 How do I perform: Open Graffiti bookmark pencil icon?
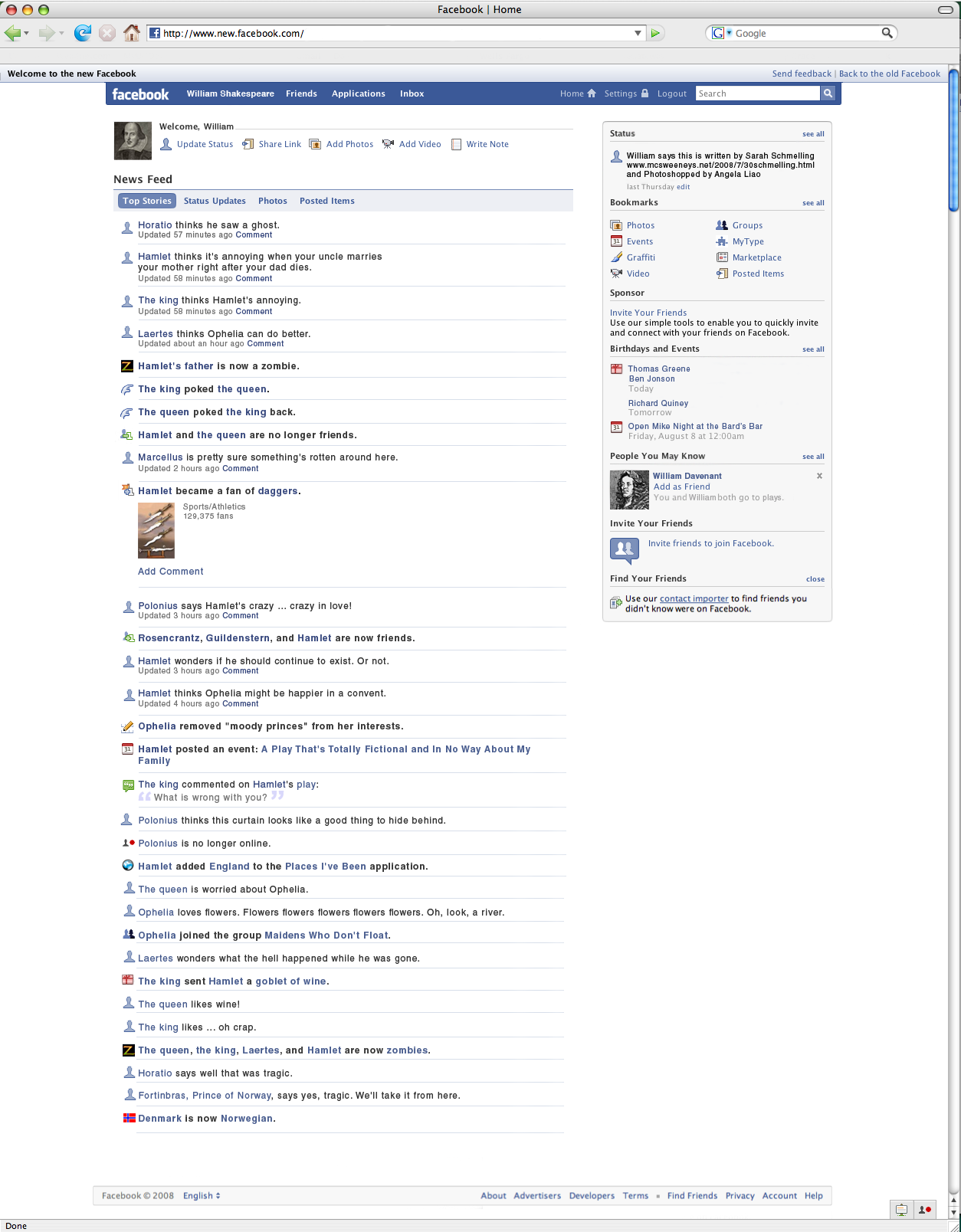[x=616, y=257]
